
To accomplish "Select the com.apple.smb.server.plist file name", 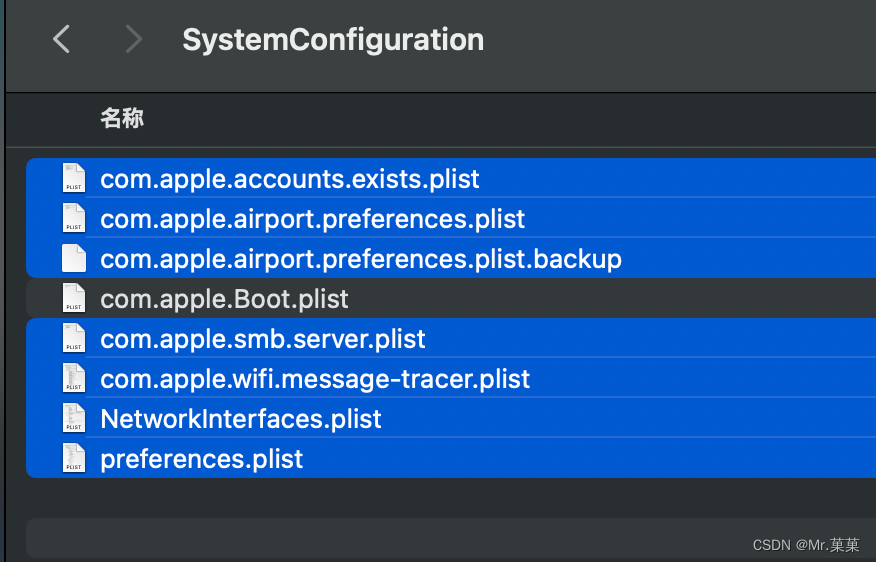I will [x=263, y=339].
